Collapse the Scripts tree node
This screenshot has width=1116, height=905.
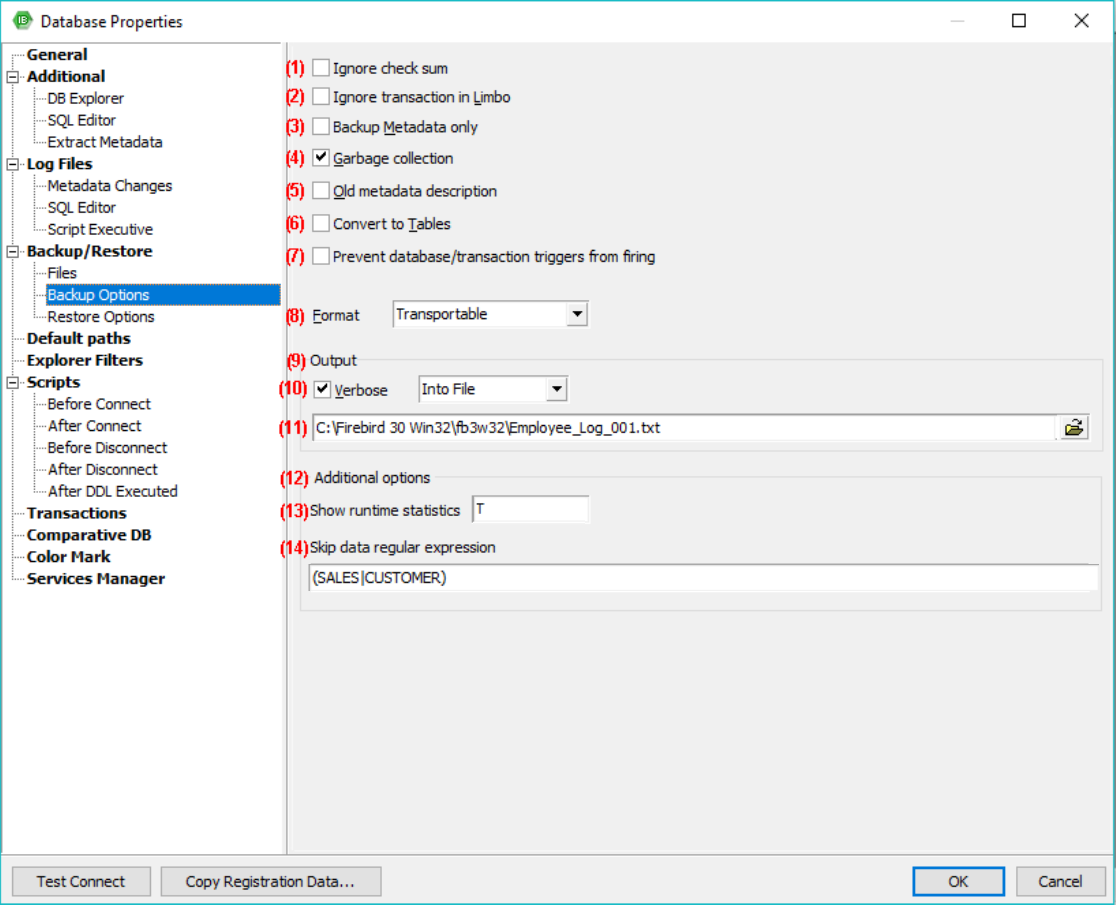tap(13, 383)
